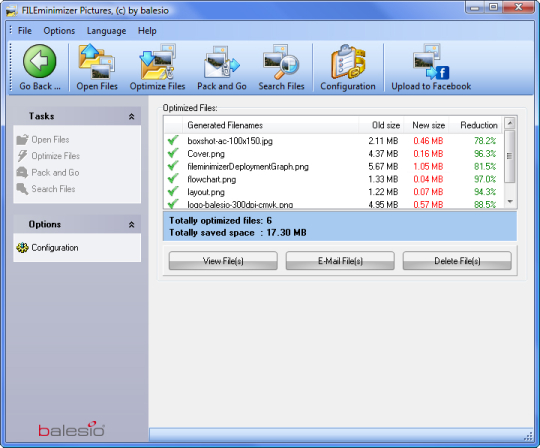Click the 0.46 MB new size value
540x448 pixels.
[428, 141]
